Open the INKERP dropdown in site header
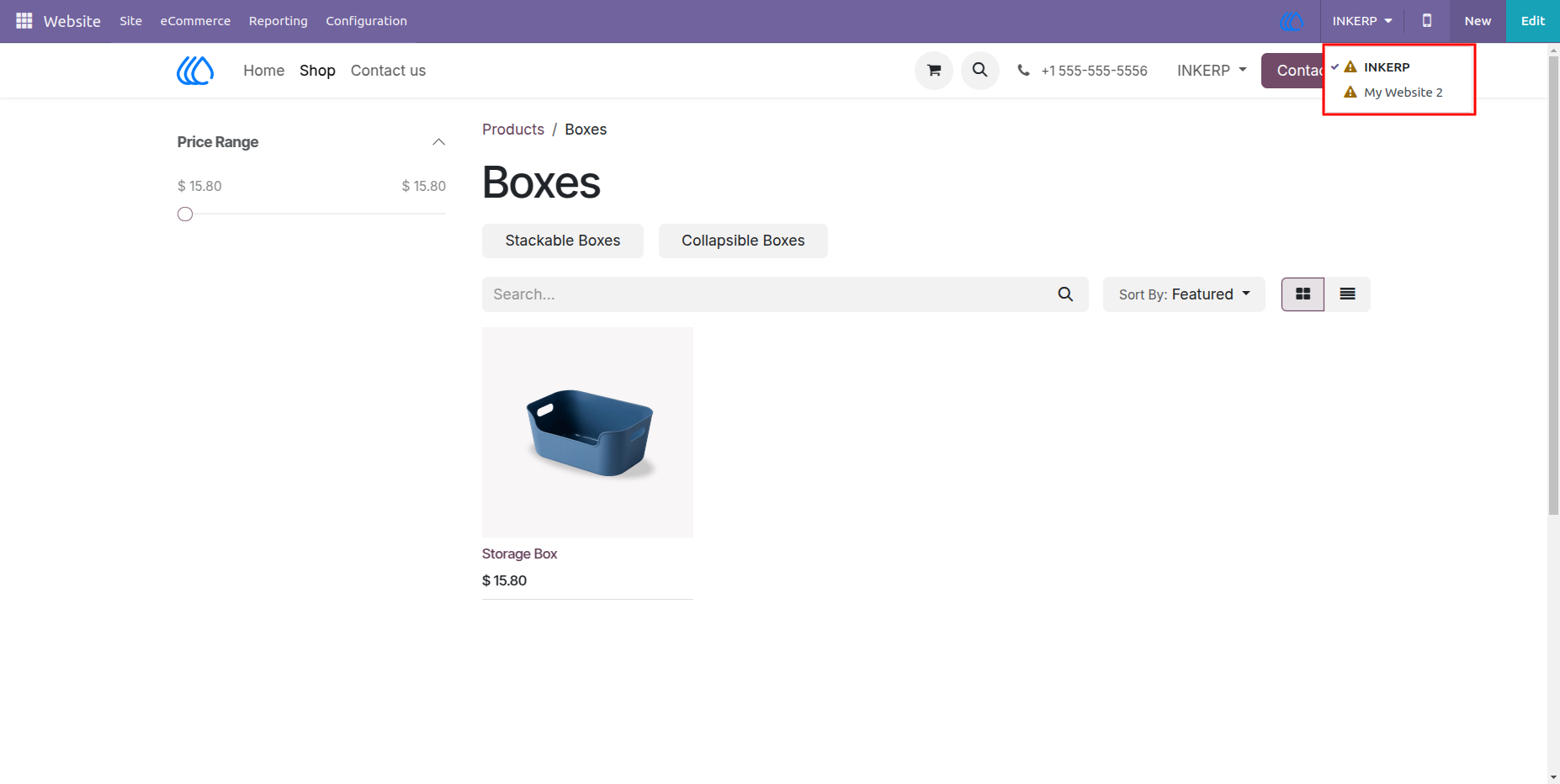This screenshot has height=784, width=1560. (1212, 71)
